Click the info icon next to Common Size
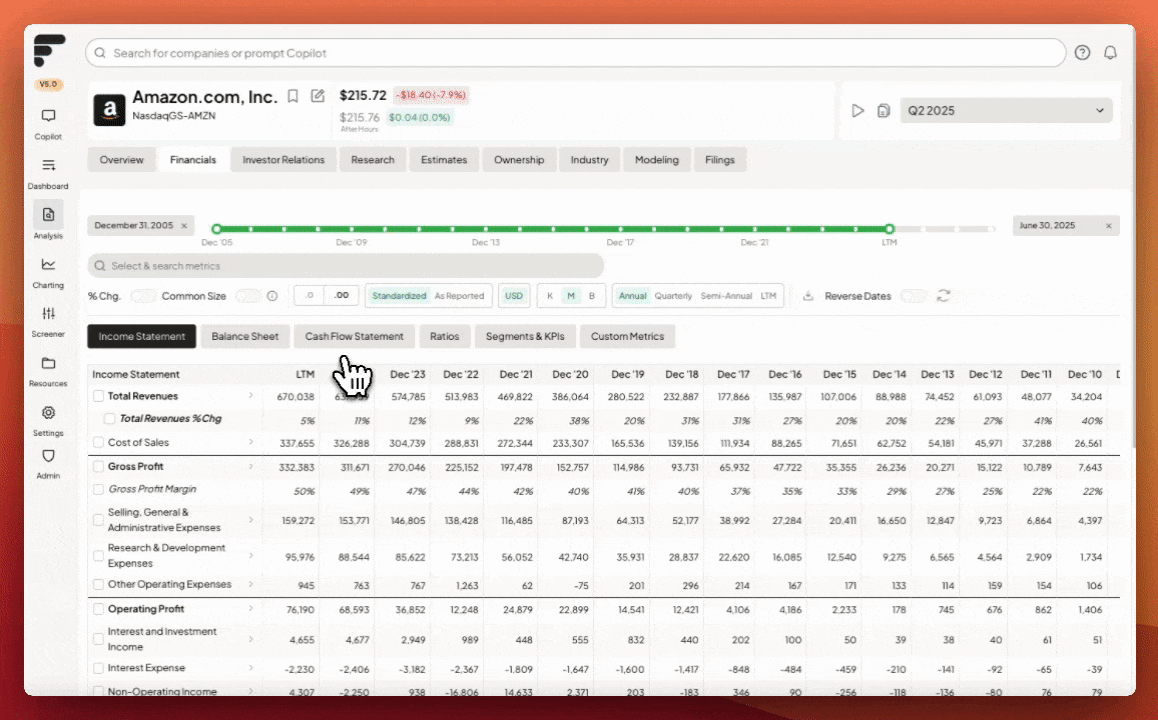 (273, 296)
